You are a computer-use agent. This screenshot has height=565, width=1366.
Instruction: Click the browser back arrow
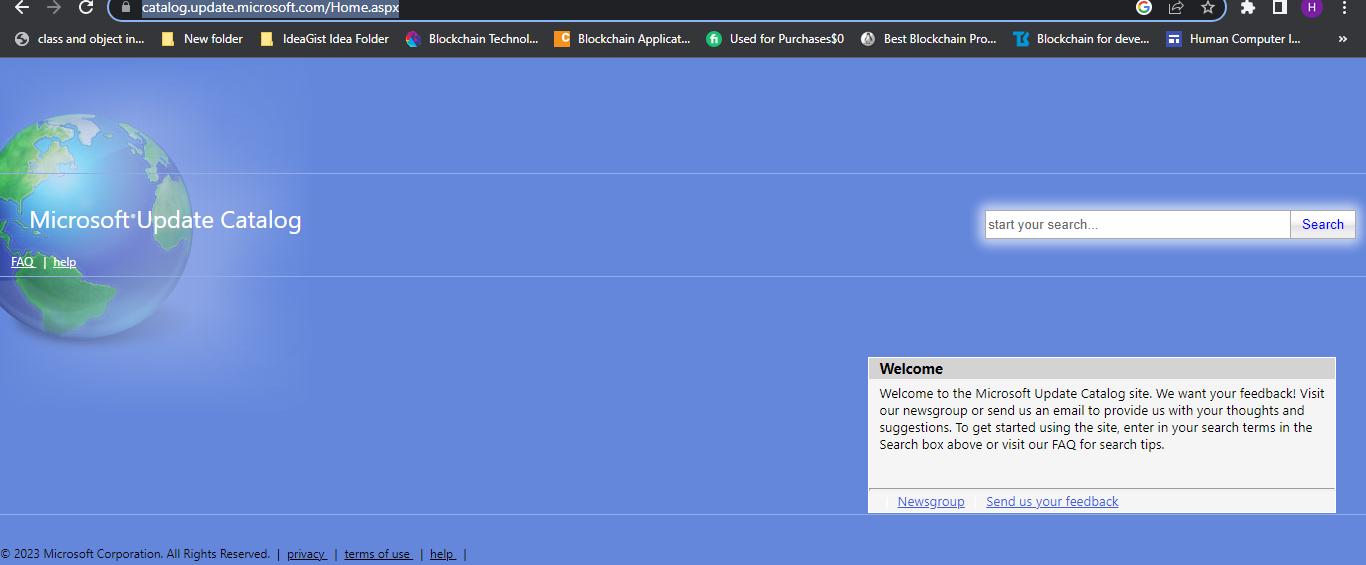(x=22, y=8)
